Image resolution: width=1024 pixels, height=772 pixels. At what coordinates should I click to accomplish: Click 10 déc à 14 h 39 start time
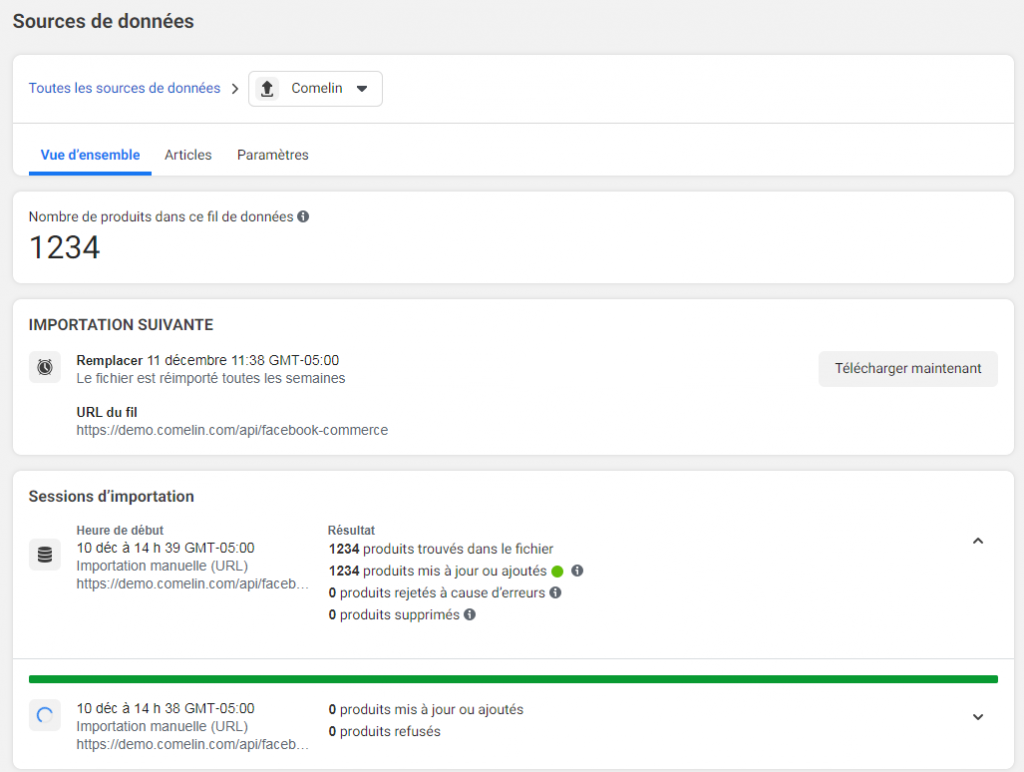[x=165, y=547]
